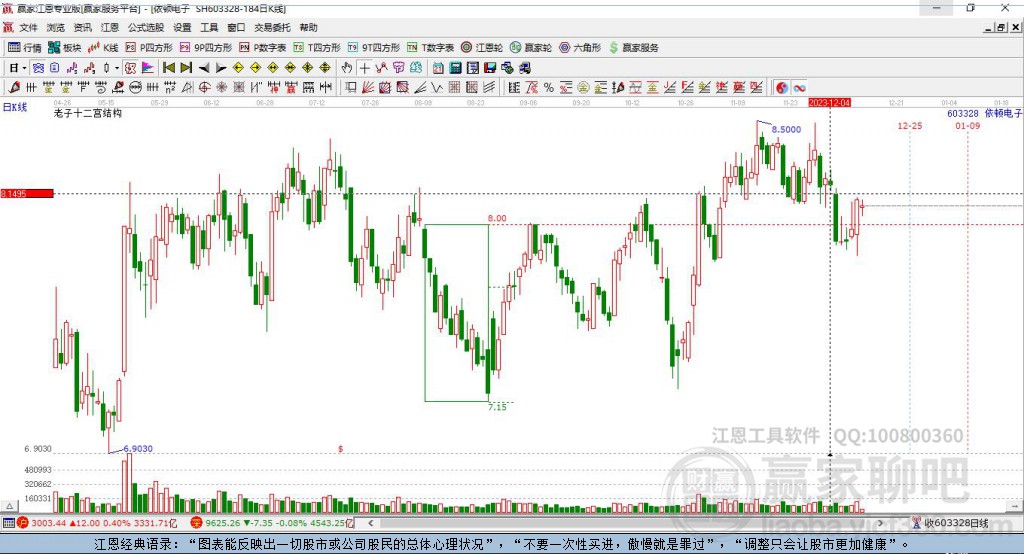Click the 7.15 rectangle low label
Image resolution: width=1024 pixels, height=554 pixels.
pos(497,407)
